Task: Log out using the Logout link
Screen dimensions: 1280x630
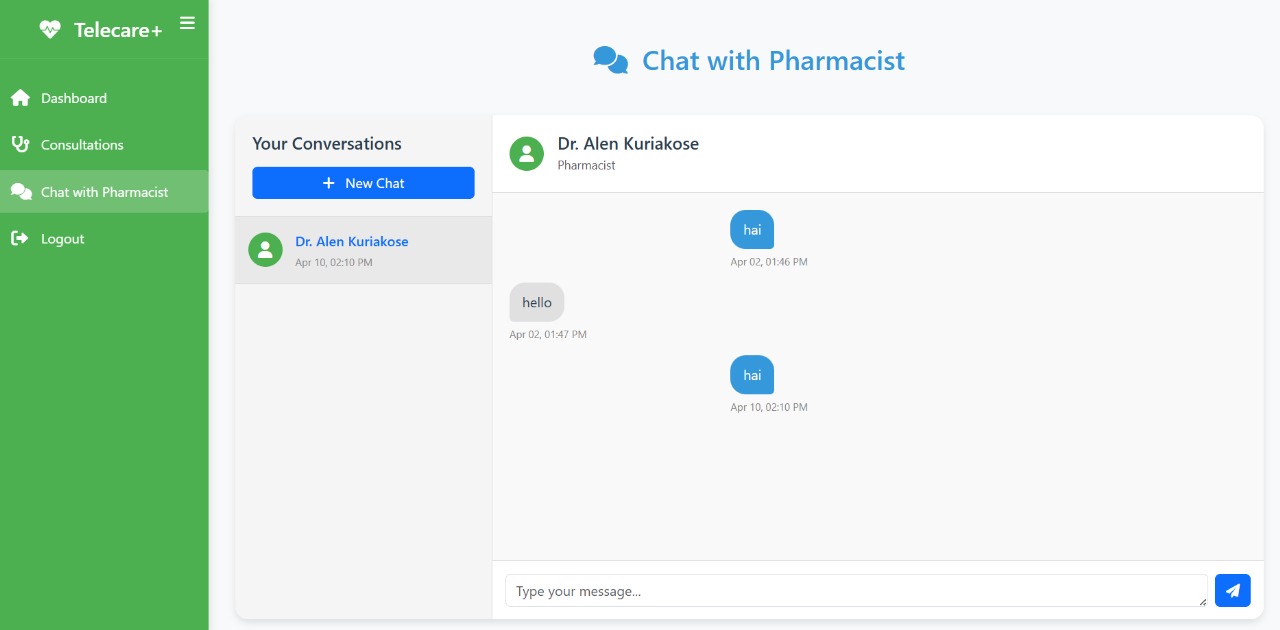Action: 62,239
